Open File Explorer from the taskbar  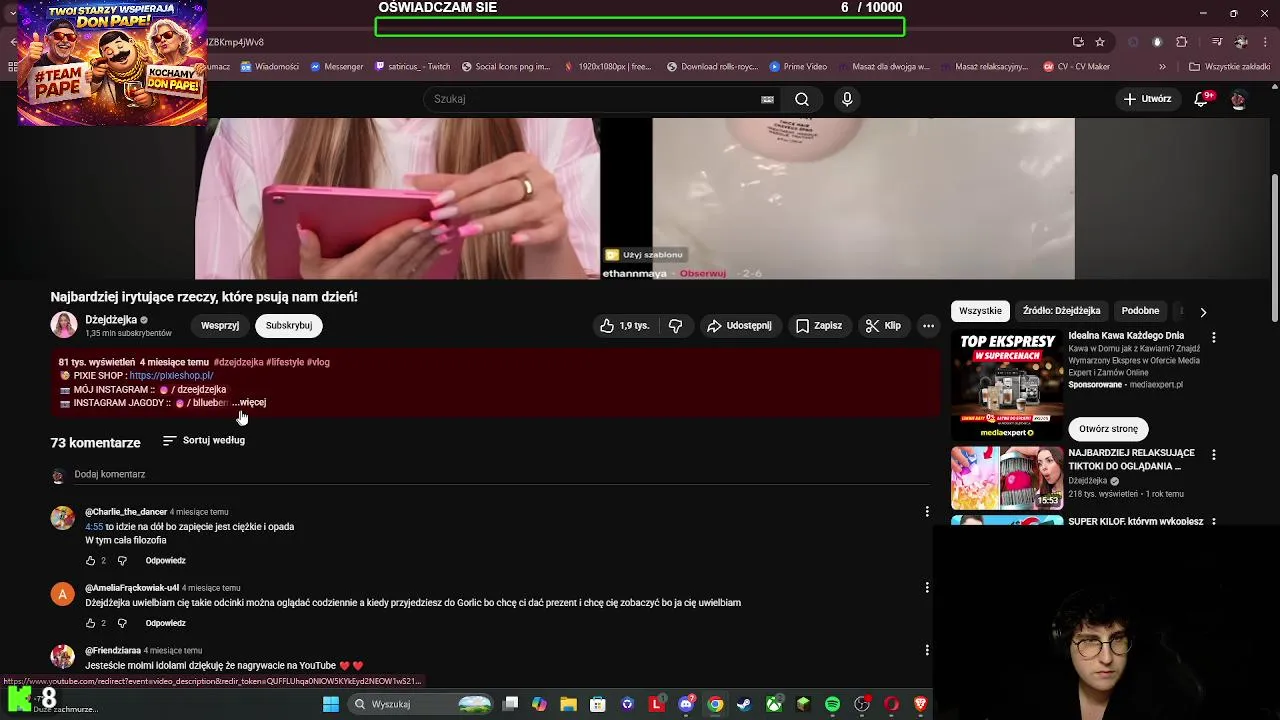click(x=568, y=704)
